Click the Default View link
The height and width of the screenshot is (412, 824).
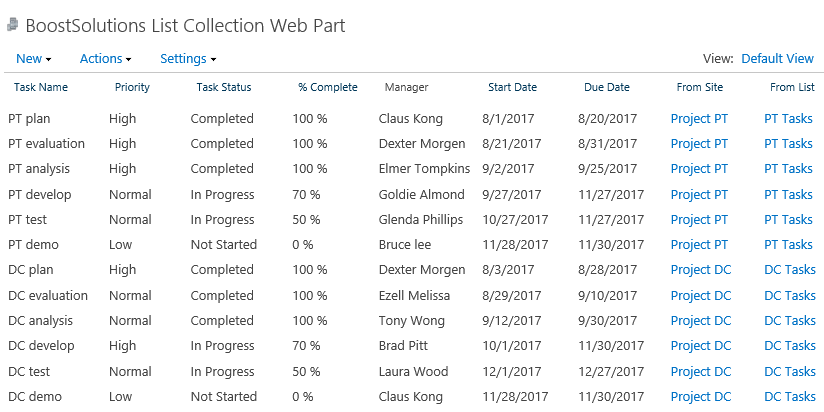(x=777, y=59)
